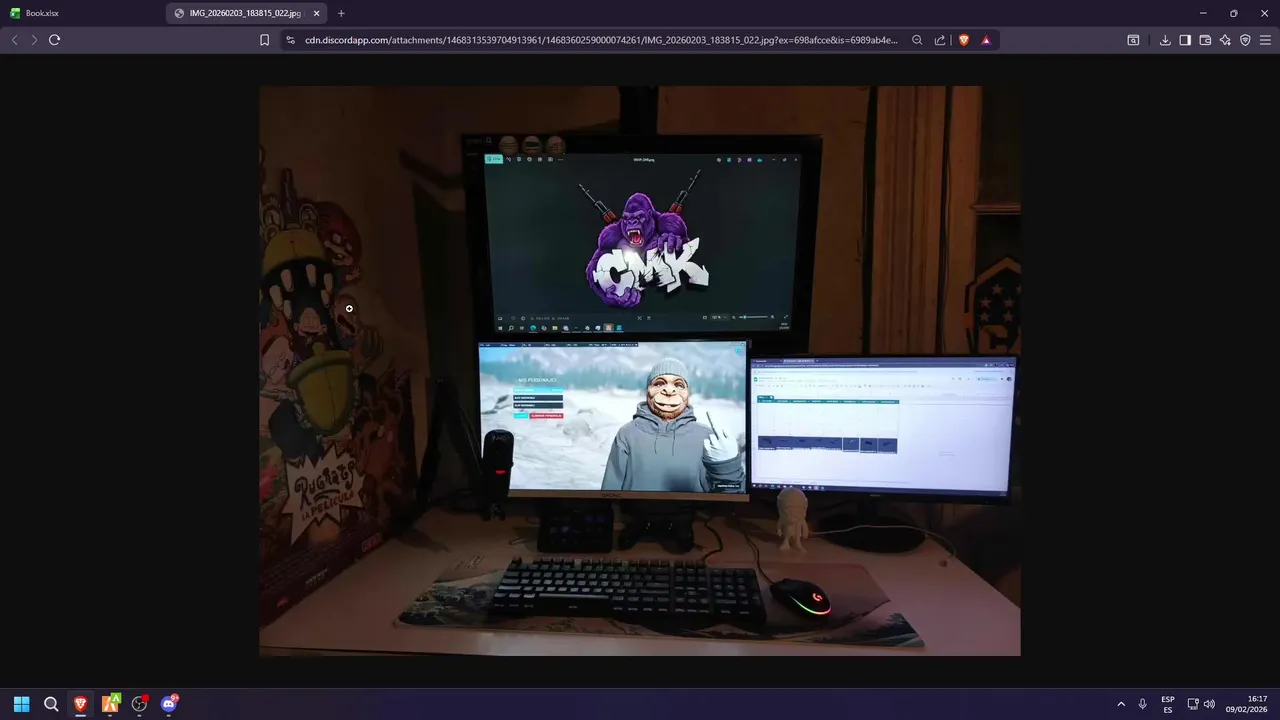Toggle the browser sidebar panel
Image resolution: width=1280 pixels, height=720 pixels.
click(x=1185, y=40)
